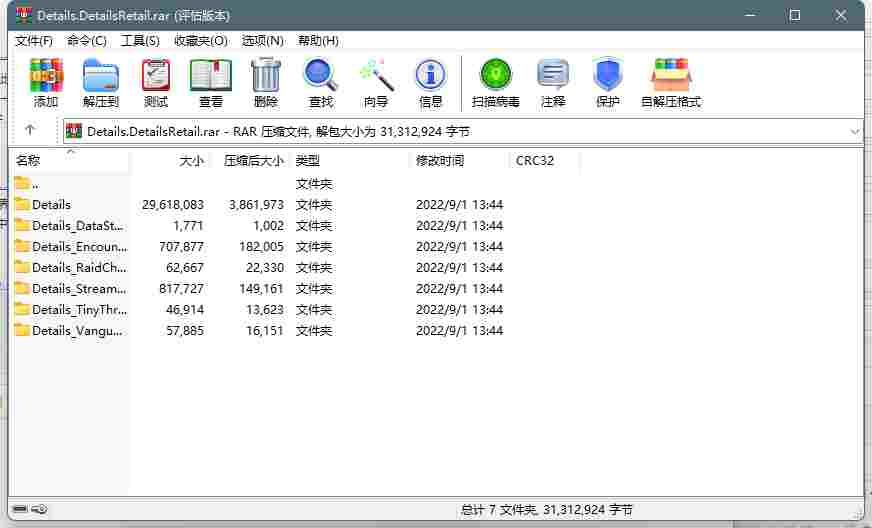Viewport: 872px width, 528px height.
Task: Open the 命令(C) menu
Action: tap(87, 41)
